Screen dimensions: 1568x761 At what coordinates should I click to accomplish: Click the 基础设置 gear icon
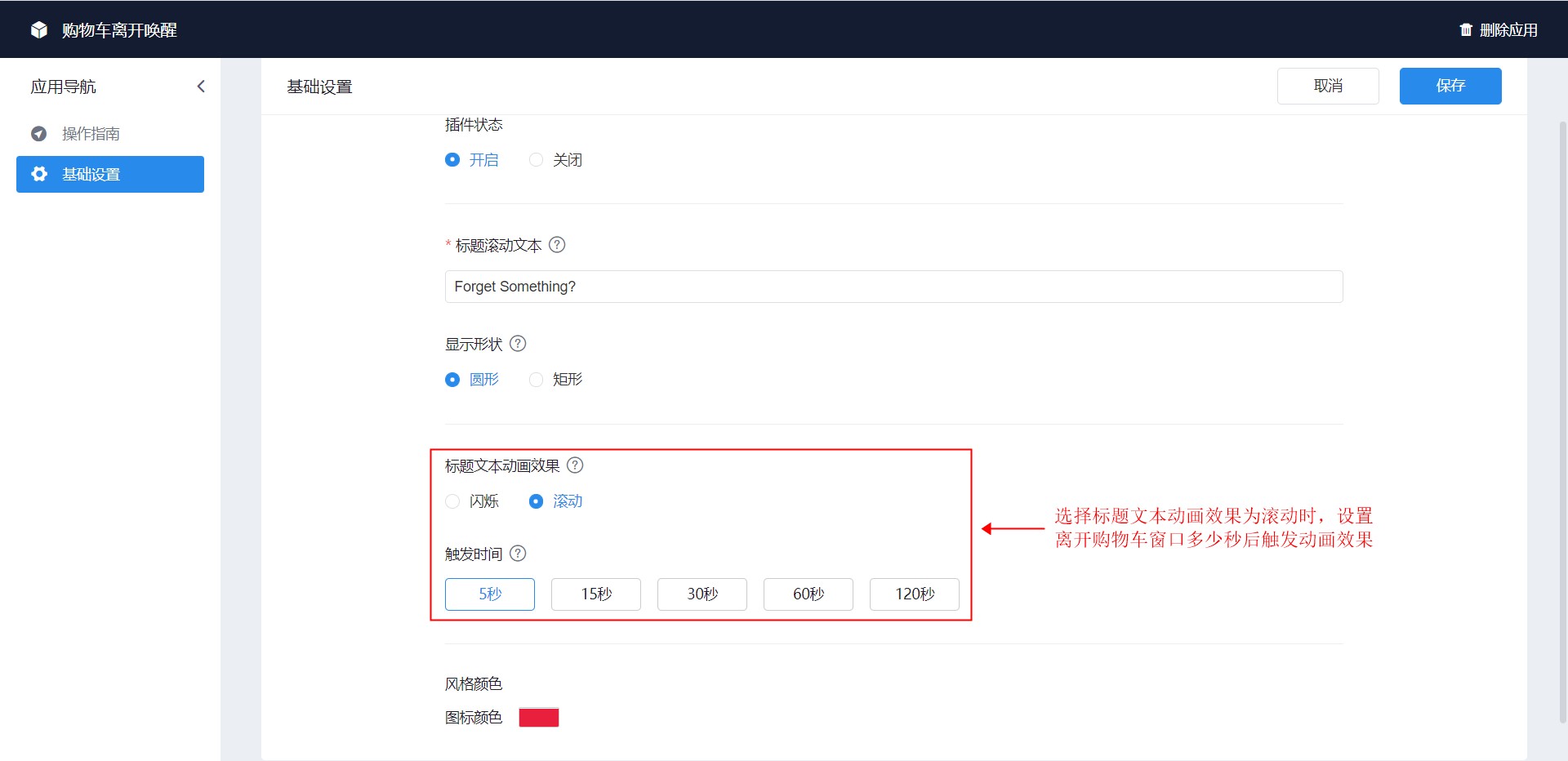pyautogui.click(x=38, y=174)
